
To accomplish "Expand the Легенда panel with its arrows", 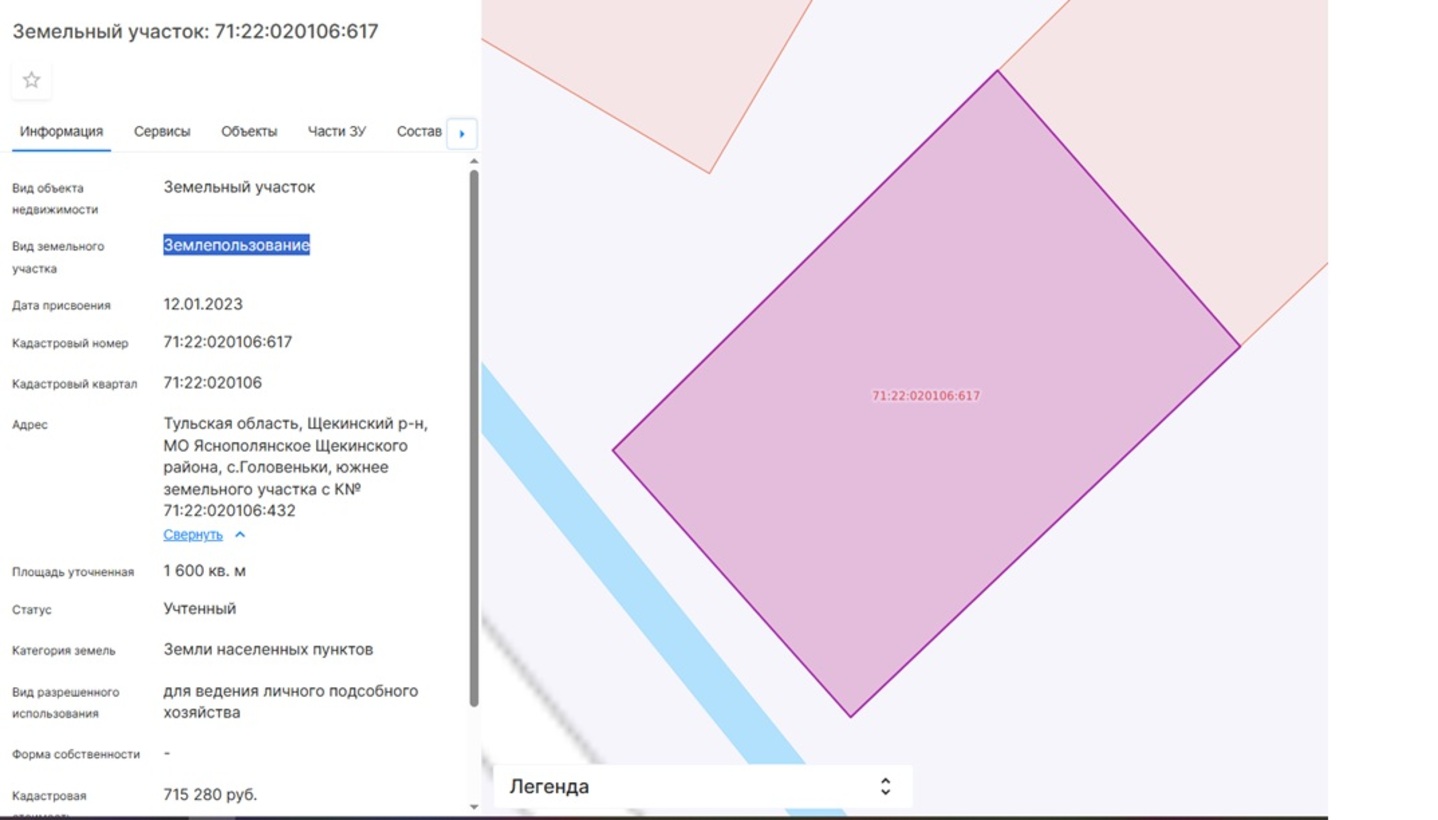I will coord(885,786).
